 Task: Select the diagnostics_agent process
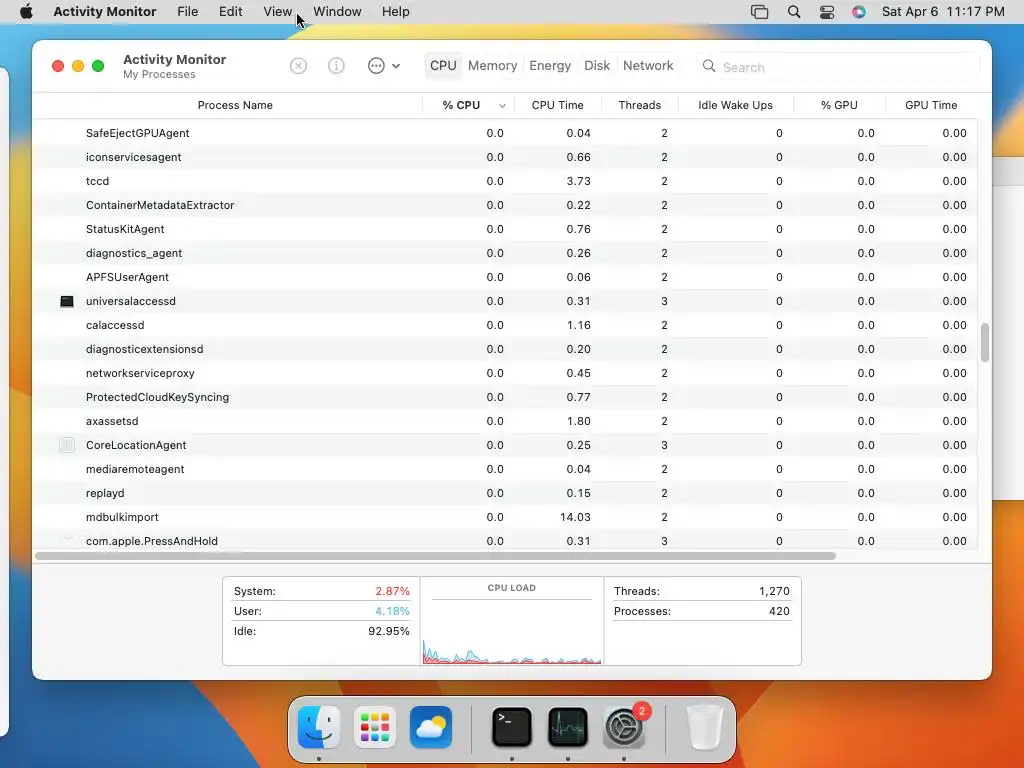coord(505,253)
